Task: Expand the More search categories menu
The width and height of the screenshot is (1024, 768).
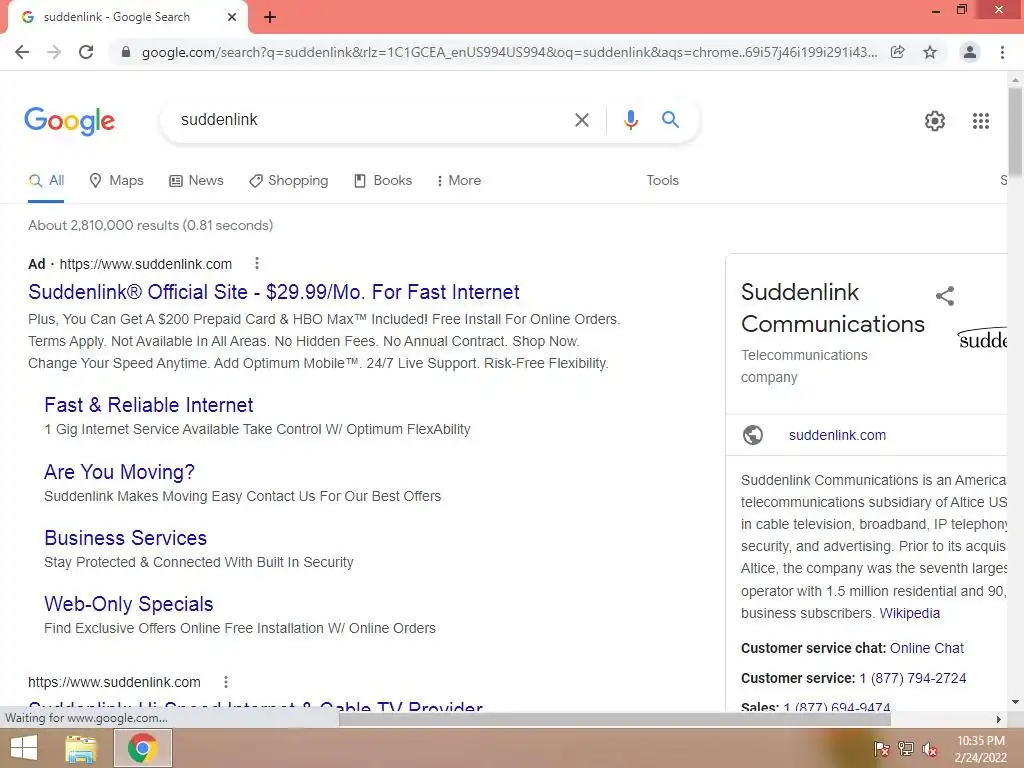Action: tap(458, 181)
